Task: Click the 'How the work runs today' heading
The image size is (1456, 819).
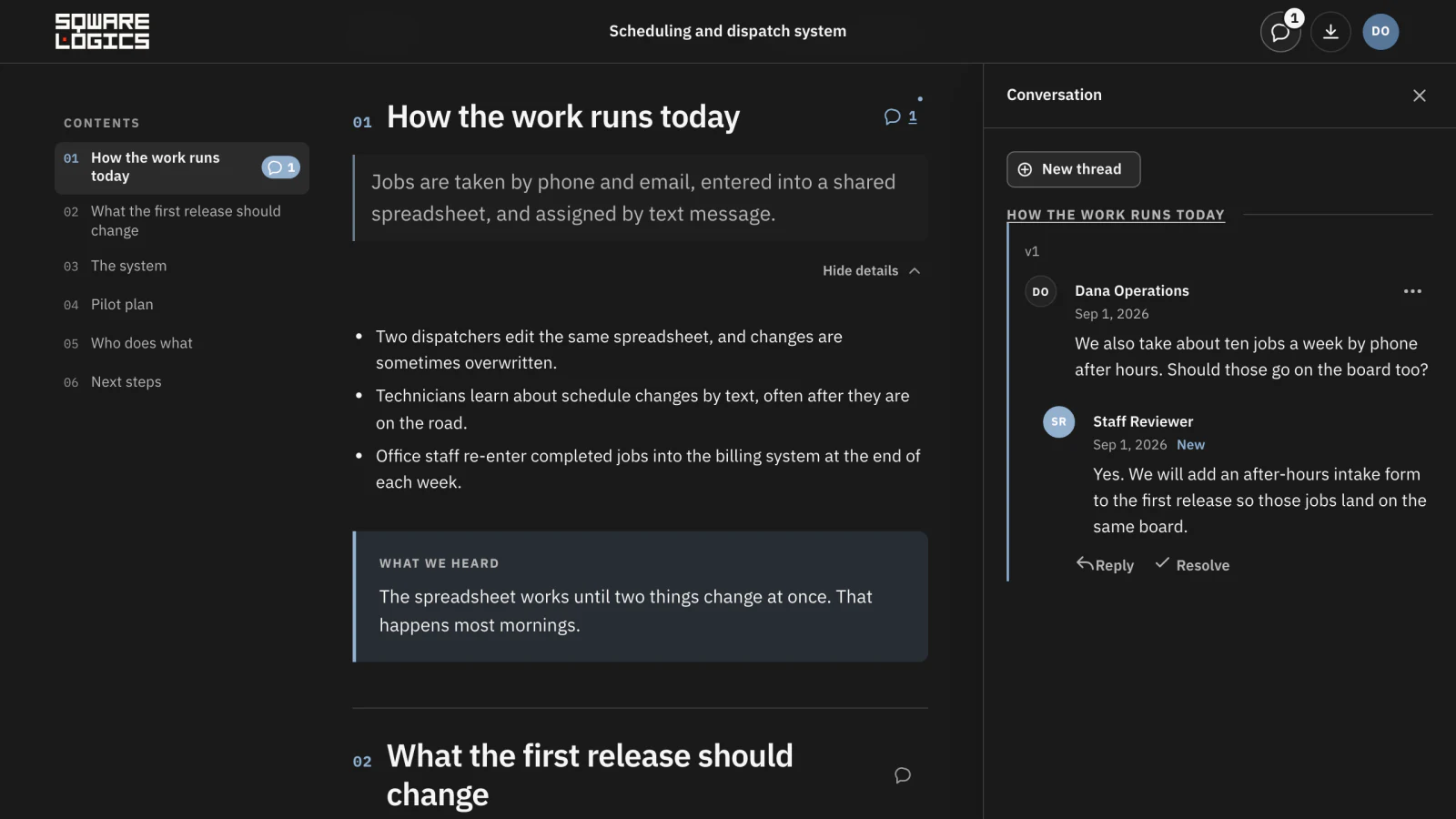Action: (563, 117)
